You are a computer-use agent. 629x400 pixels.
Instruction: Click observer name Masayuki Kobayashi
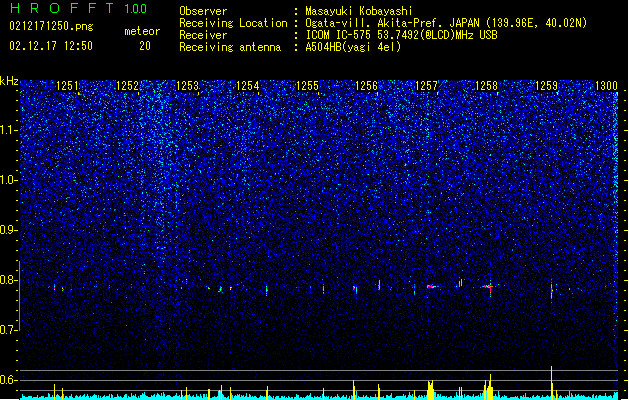pyautogui.click(x=358, y=11)
